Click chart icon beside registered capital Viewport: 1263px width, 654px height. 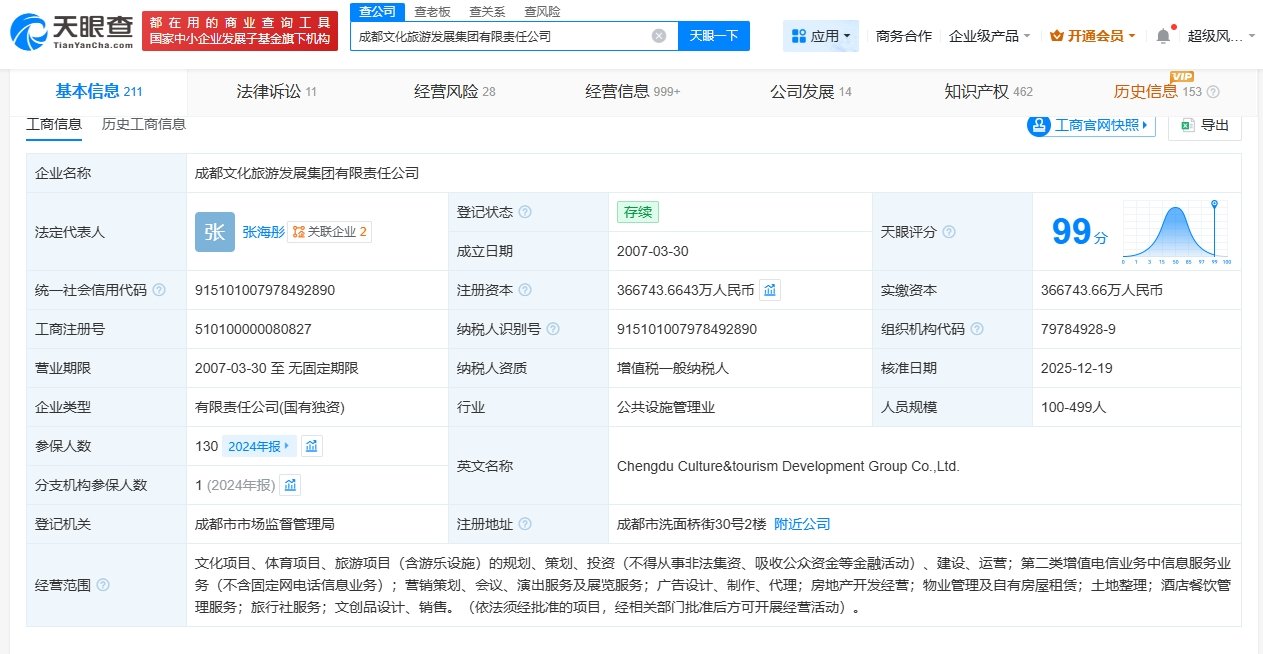(770, 290)
